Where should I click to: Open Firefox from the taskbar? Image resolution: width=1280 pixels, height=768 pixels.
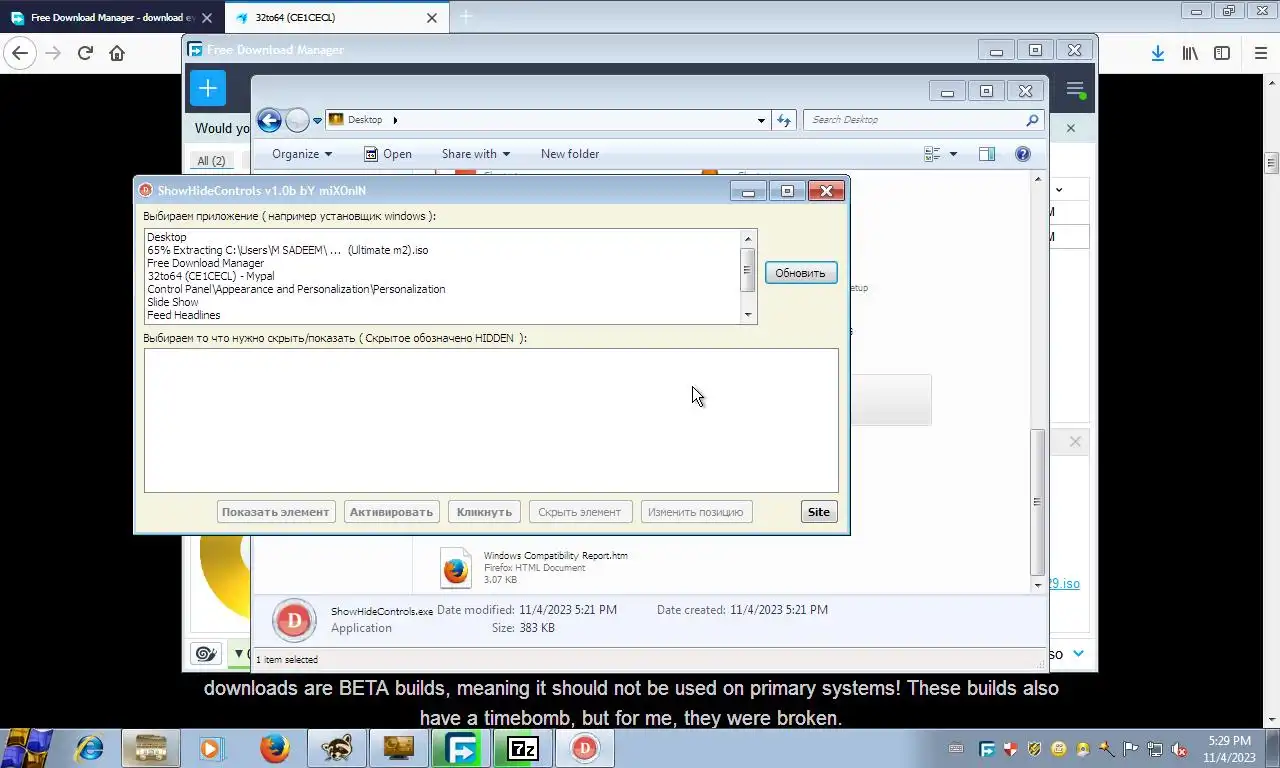274,748
